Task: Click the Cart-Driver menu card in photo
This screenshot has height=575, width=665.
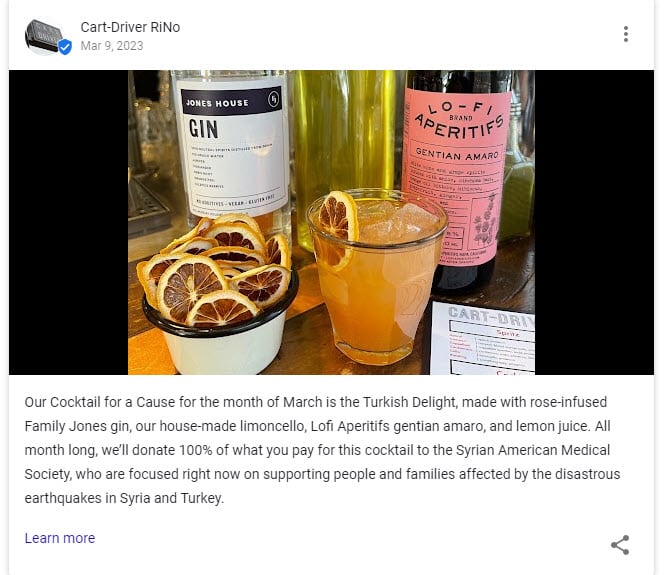Action: point(482,338)
